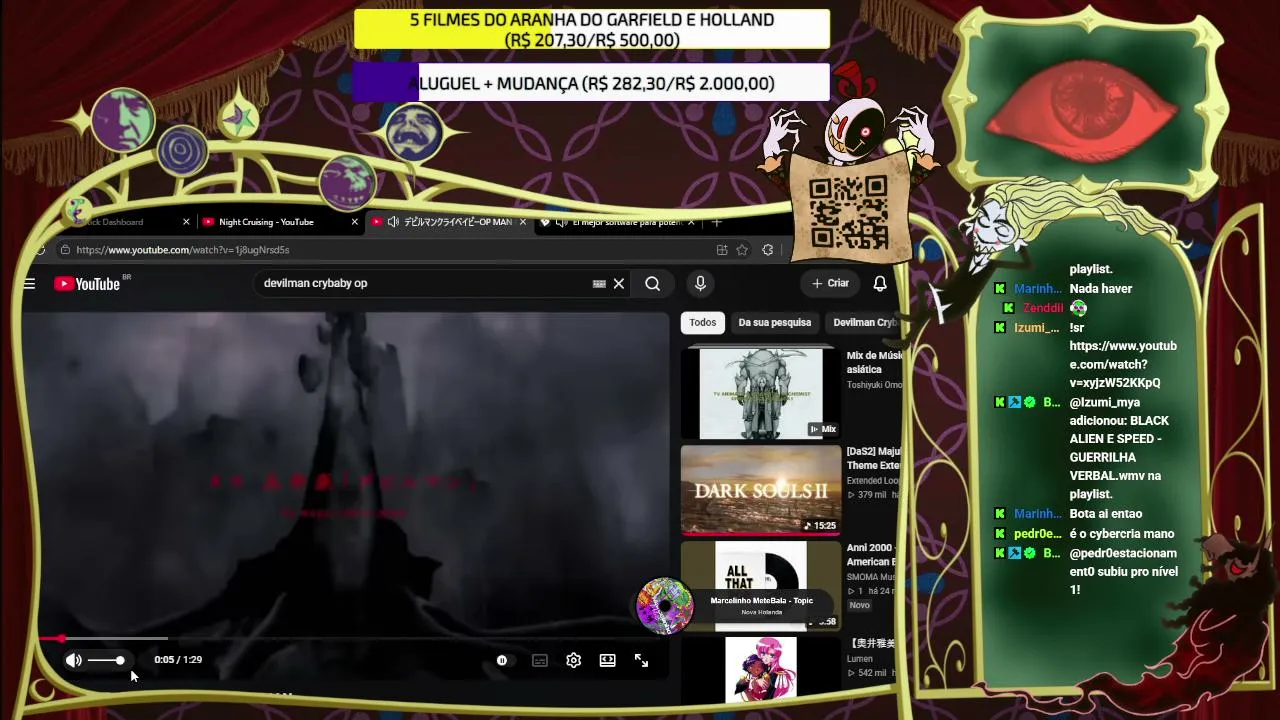Seek on the video progress bar
The width and height of the screenshot is (1280, 720).
tap(353, 638)
